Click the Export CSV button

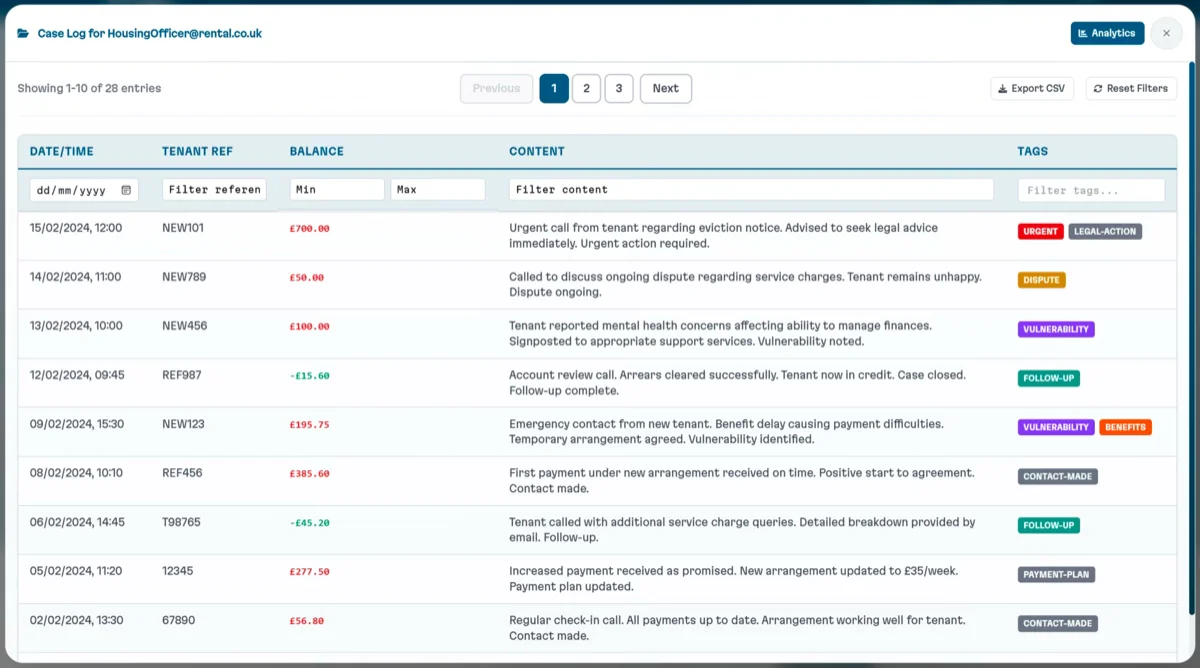tap(1032, 88)
